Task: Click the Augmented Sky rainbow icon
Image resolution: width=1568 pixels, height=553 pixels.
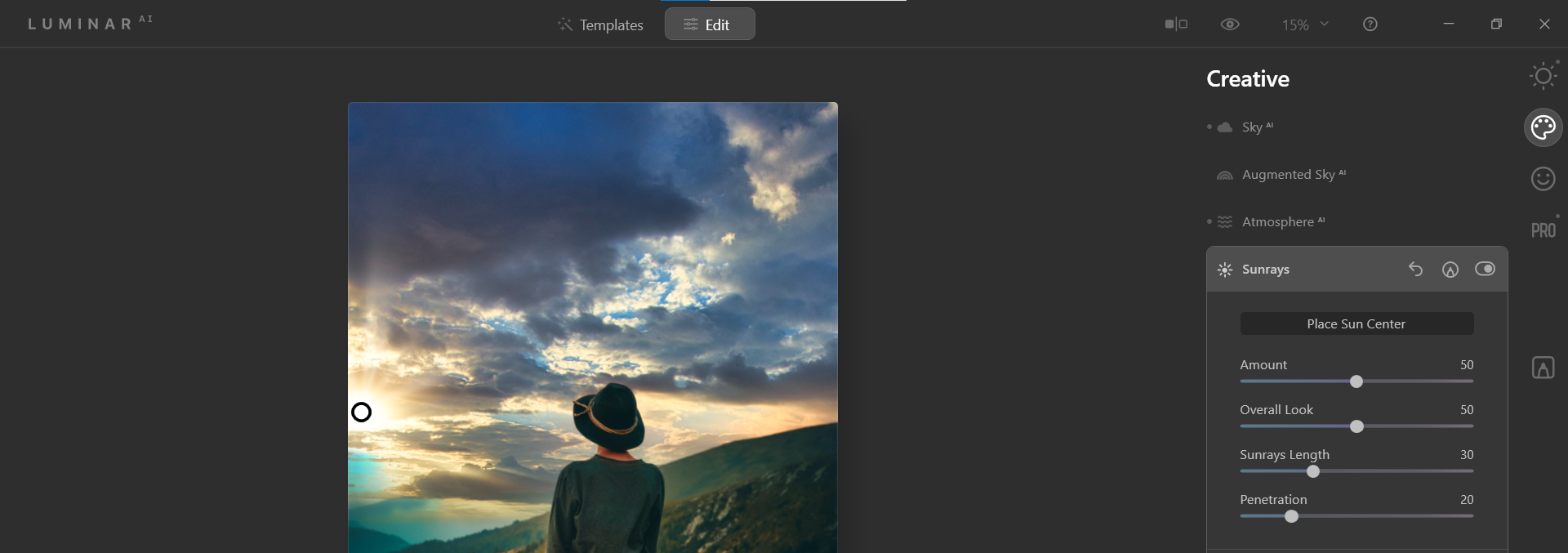Action: pyautogui.click(x=1225, y=175)
